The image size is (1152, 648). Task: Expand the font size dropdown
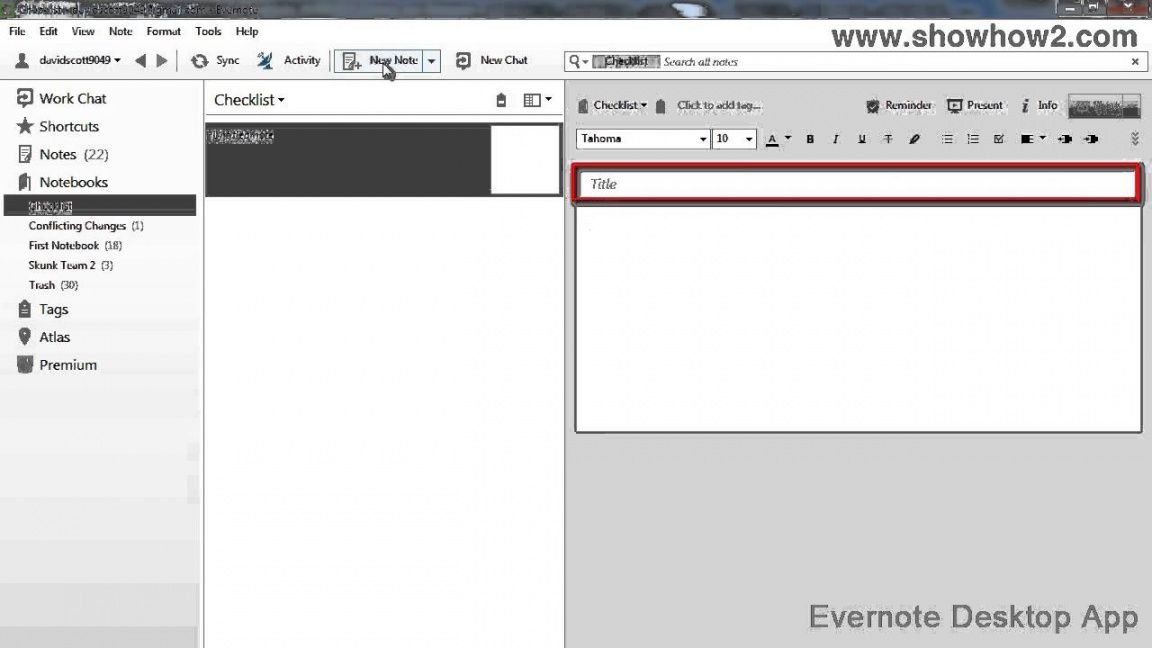click(749, 140)
